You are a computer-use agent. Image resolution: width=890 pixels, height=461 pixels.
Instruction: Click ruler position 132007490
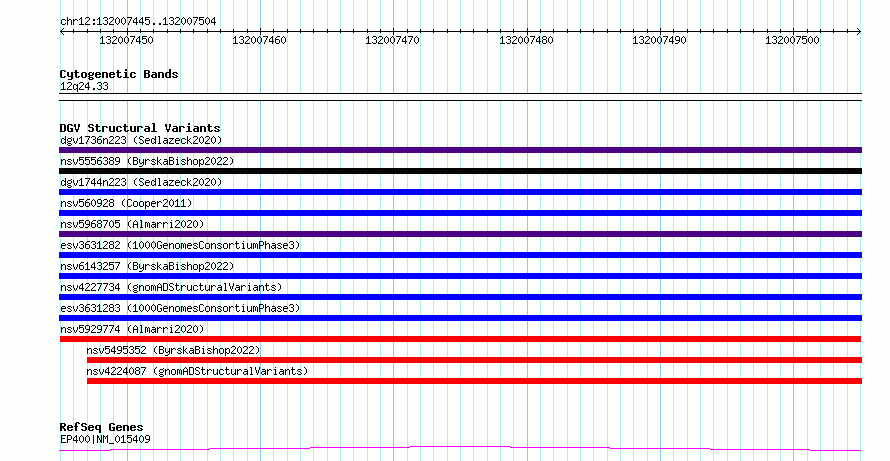pos(660,40)
